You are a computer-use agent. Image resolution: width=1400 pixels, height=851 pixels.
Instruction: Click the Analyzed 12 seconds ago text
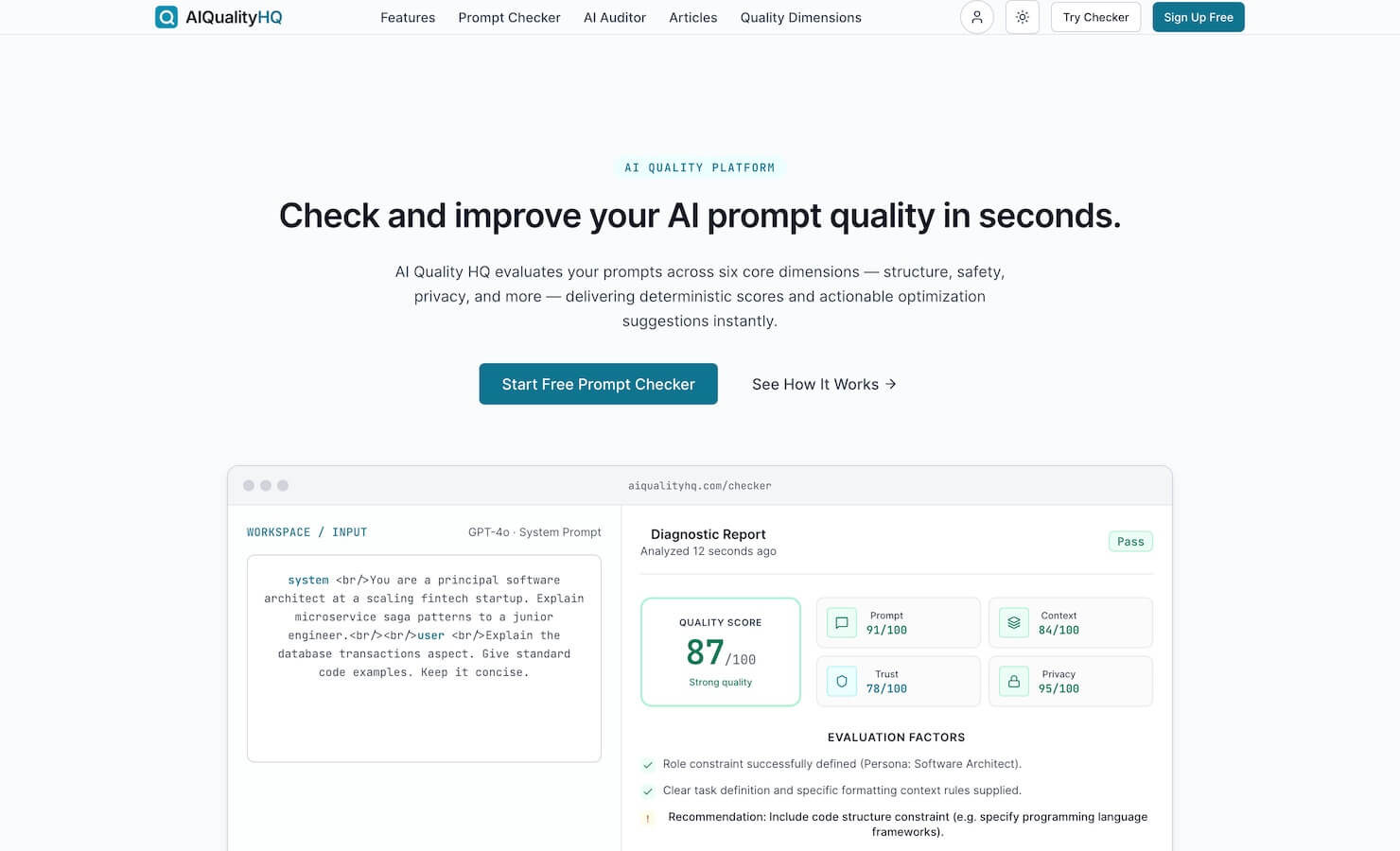point(709,551)
